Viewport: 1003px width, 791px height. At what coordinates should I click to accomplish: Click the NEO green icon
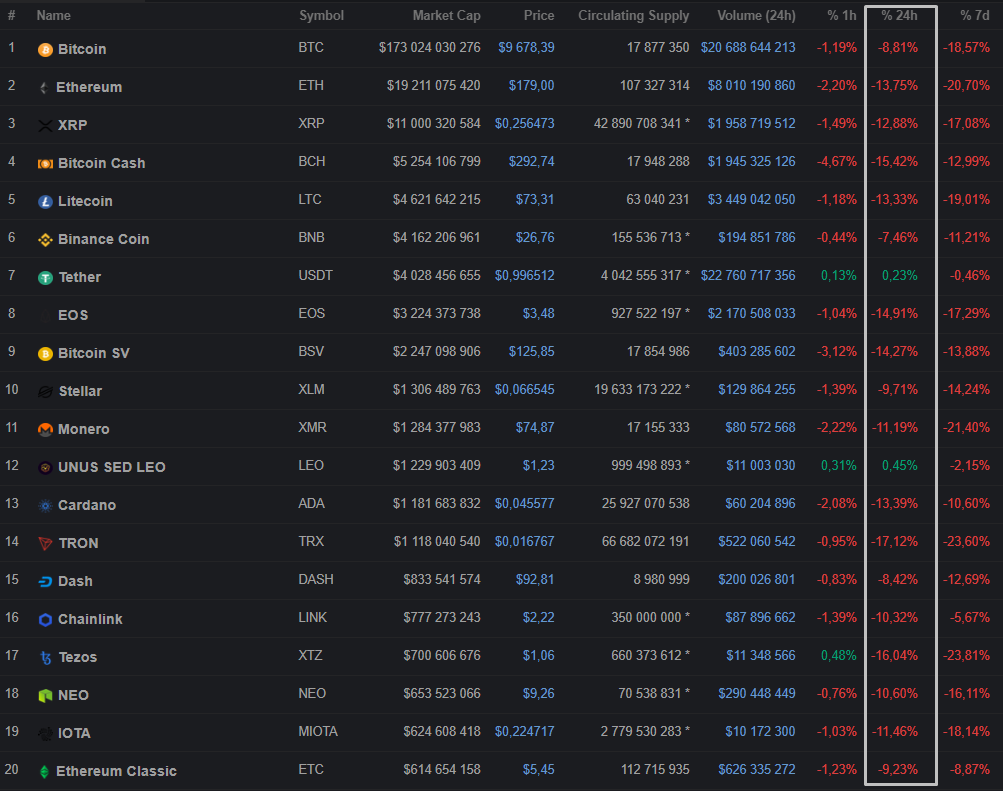pyautogui.click(x=45, y=695)
